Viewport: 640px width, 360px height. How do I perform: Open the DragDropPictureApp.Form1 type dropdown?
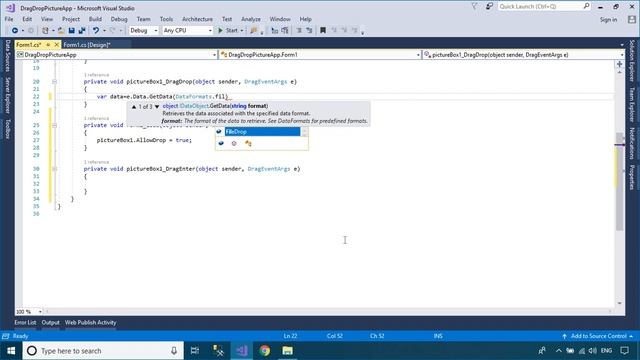(x=320, y=55)
